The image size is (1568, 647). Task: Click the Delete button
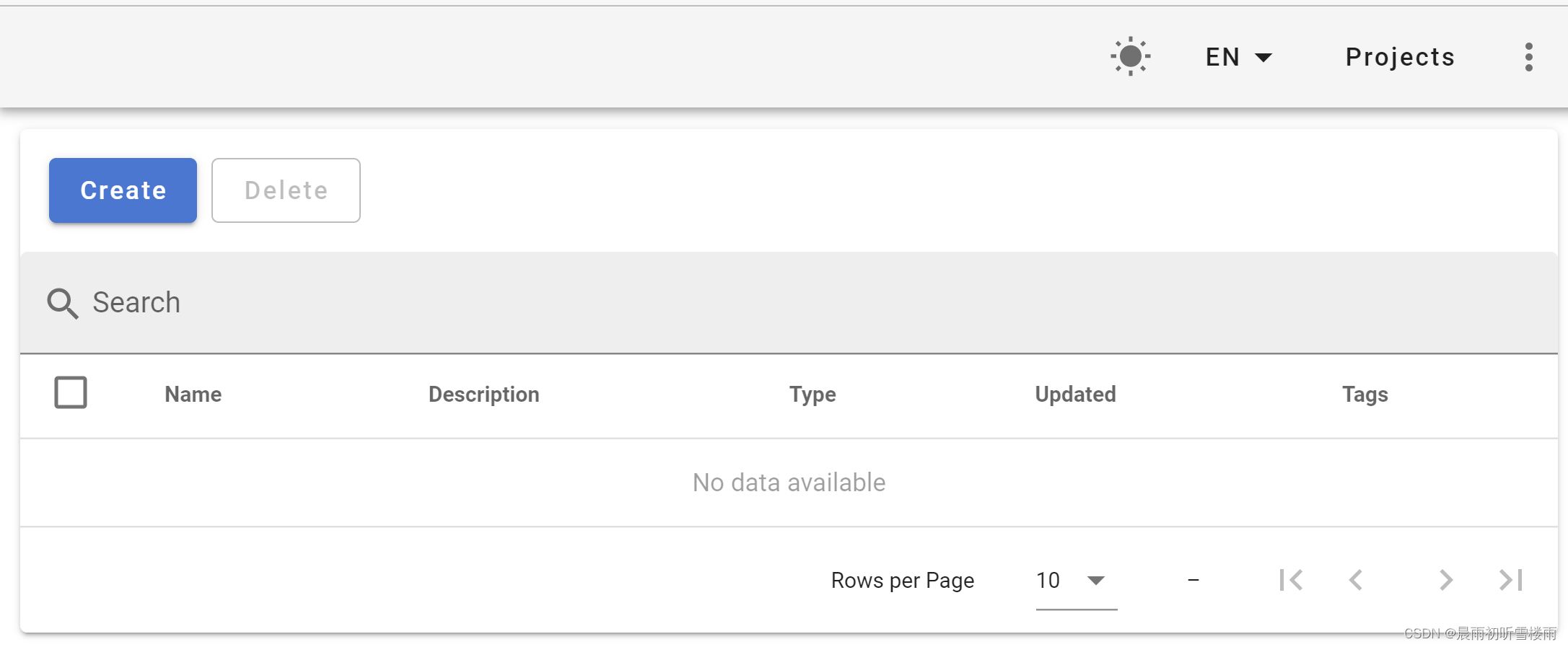coord(286,190)
